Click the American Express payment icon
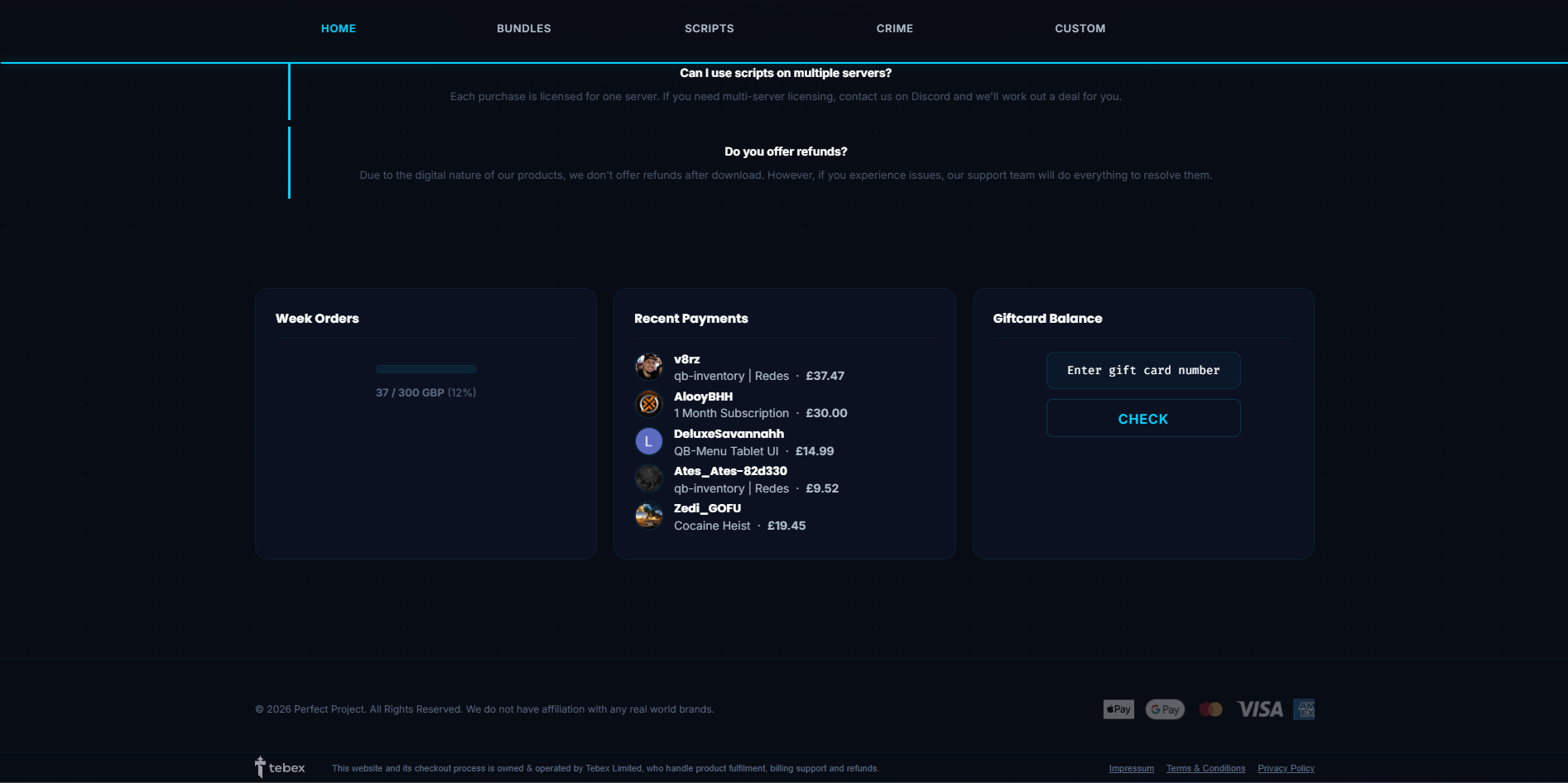This screenshot has height=783, width=1568. point(1304,709)
